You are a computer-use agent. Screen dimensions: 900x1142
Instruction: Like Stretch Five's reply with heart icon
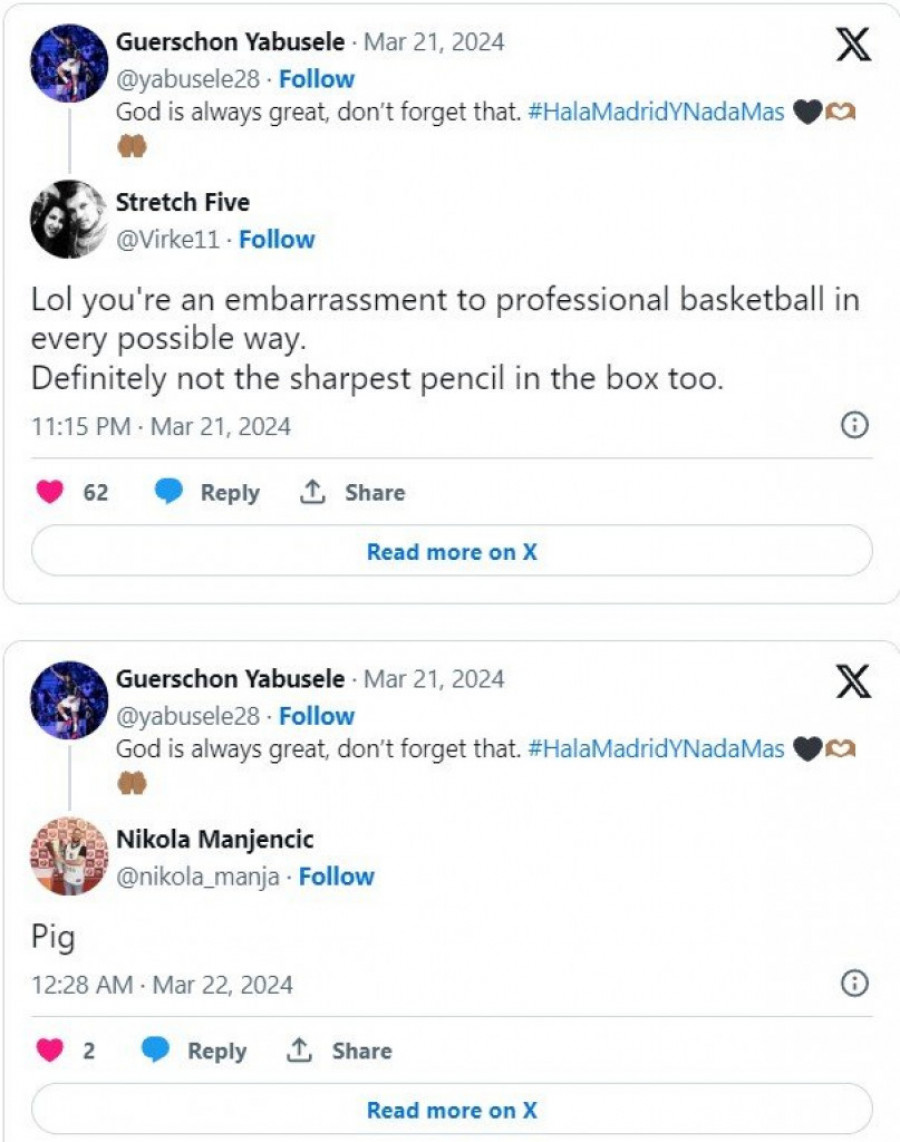50,492
